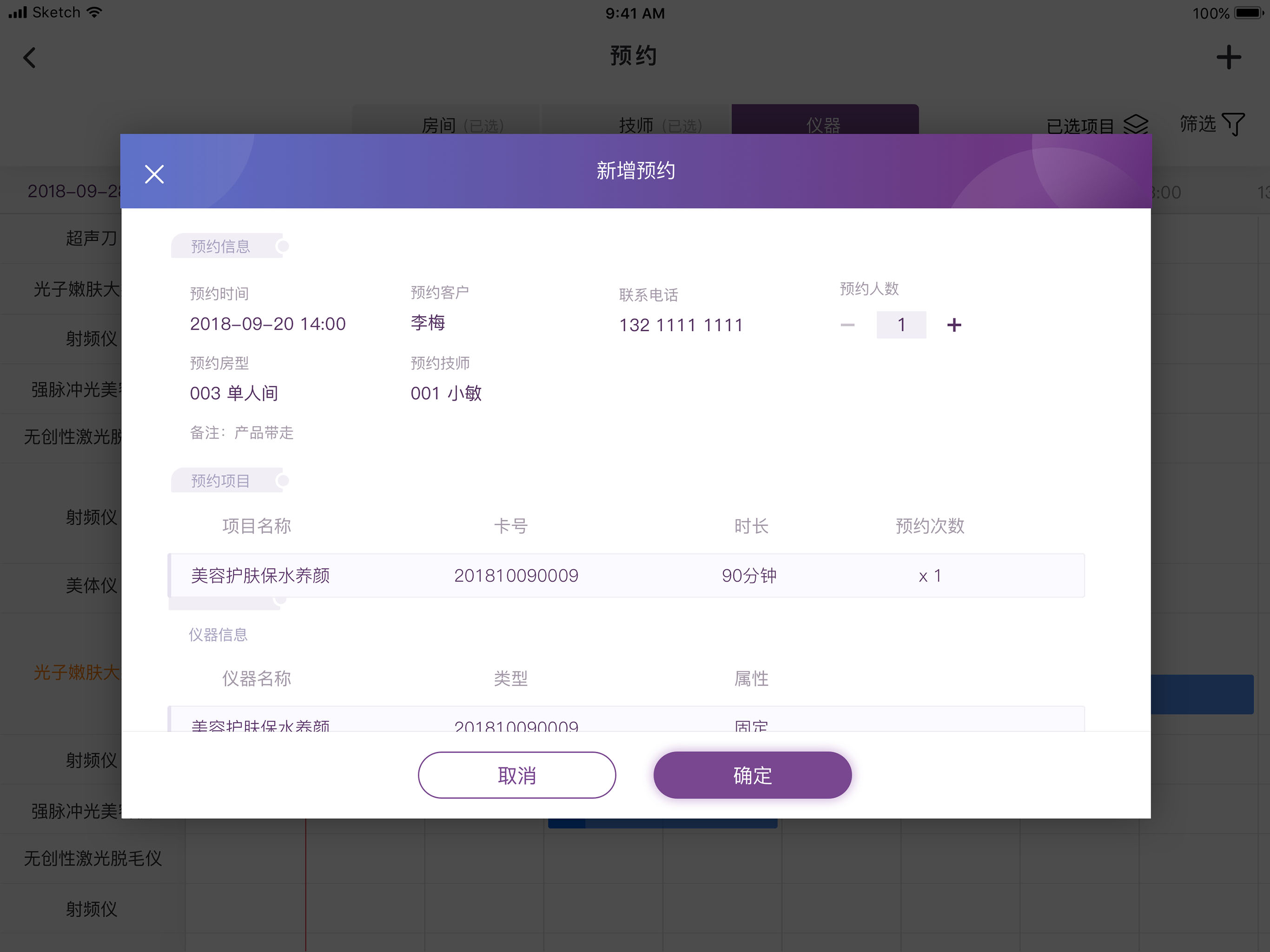Open 已选项目 layers icon
Image resolution: width=1270 pixels, height=952 pixels.
coord(1135,124)
